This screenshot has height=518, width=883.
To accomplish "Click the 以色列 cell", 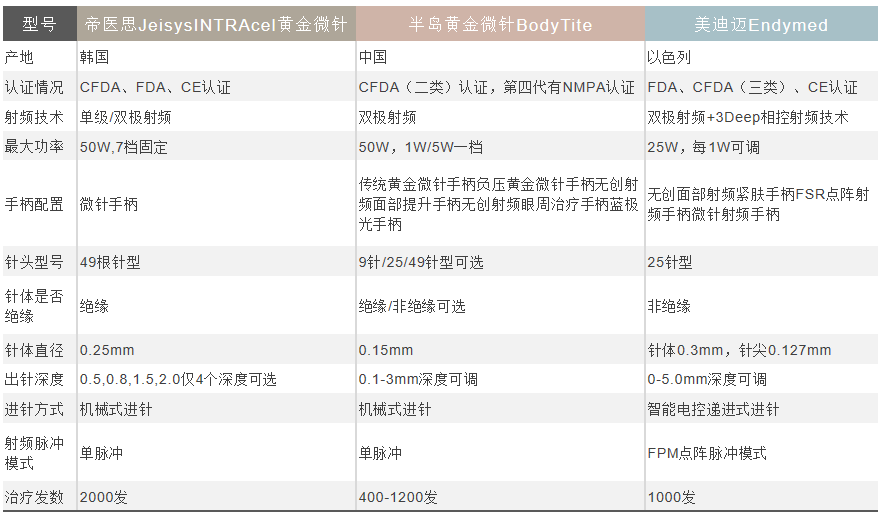I will tap(761, 57).
